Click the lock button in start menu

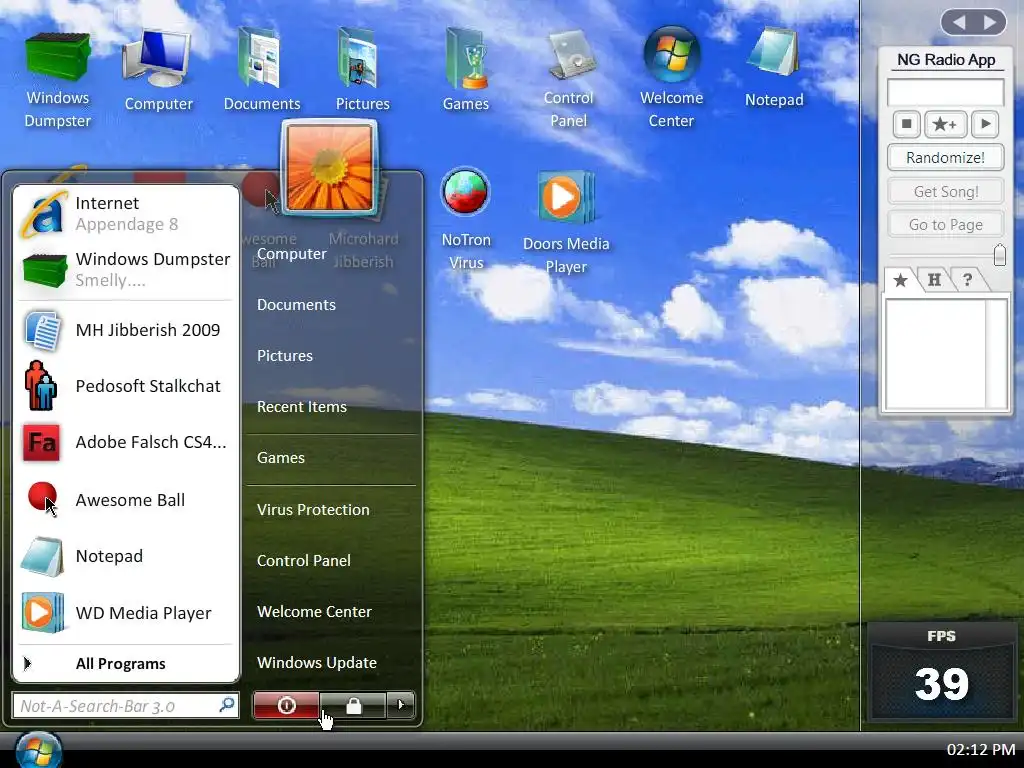coord(353,705)
